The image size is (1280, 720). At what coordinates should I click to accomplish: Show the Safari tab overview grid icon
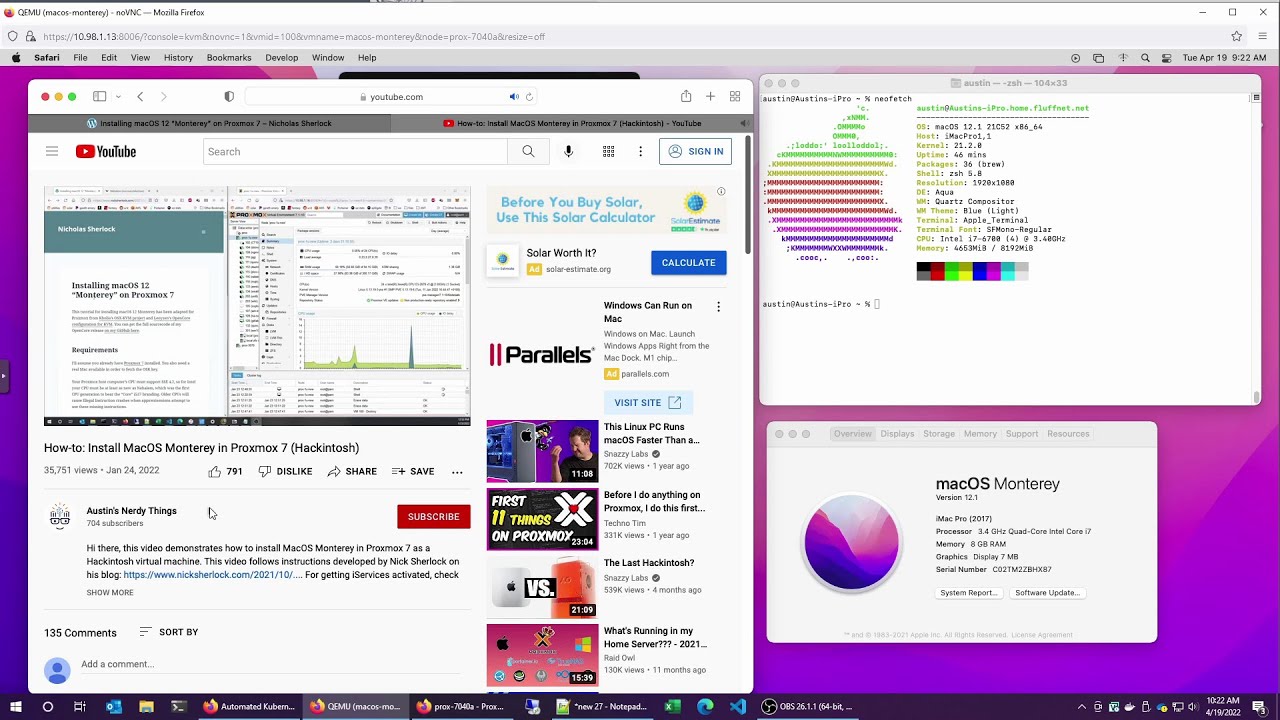click(x=735, y=97)
